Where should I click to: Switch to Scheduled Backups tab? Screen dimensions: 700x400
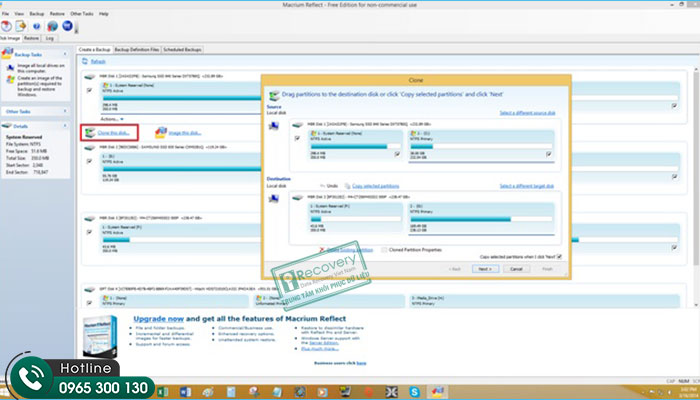pos(182,50)
